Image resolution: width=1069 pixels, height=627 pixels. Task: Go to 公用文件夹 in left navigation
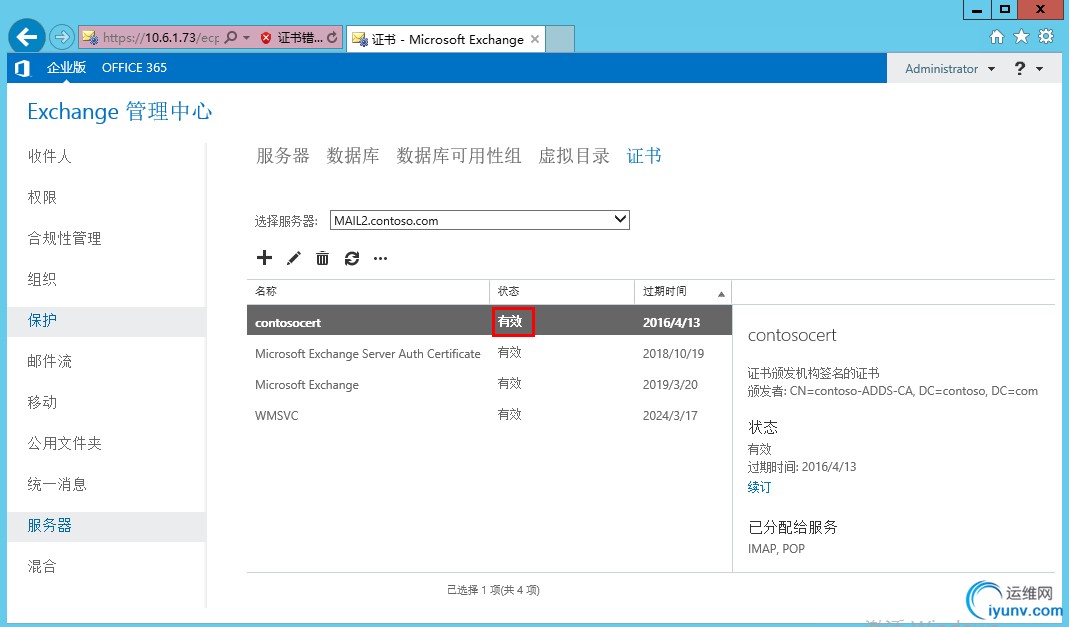(x=64, y=443)
